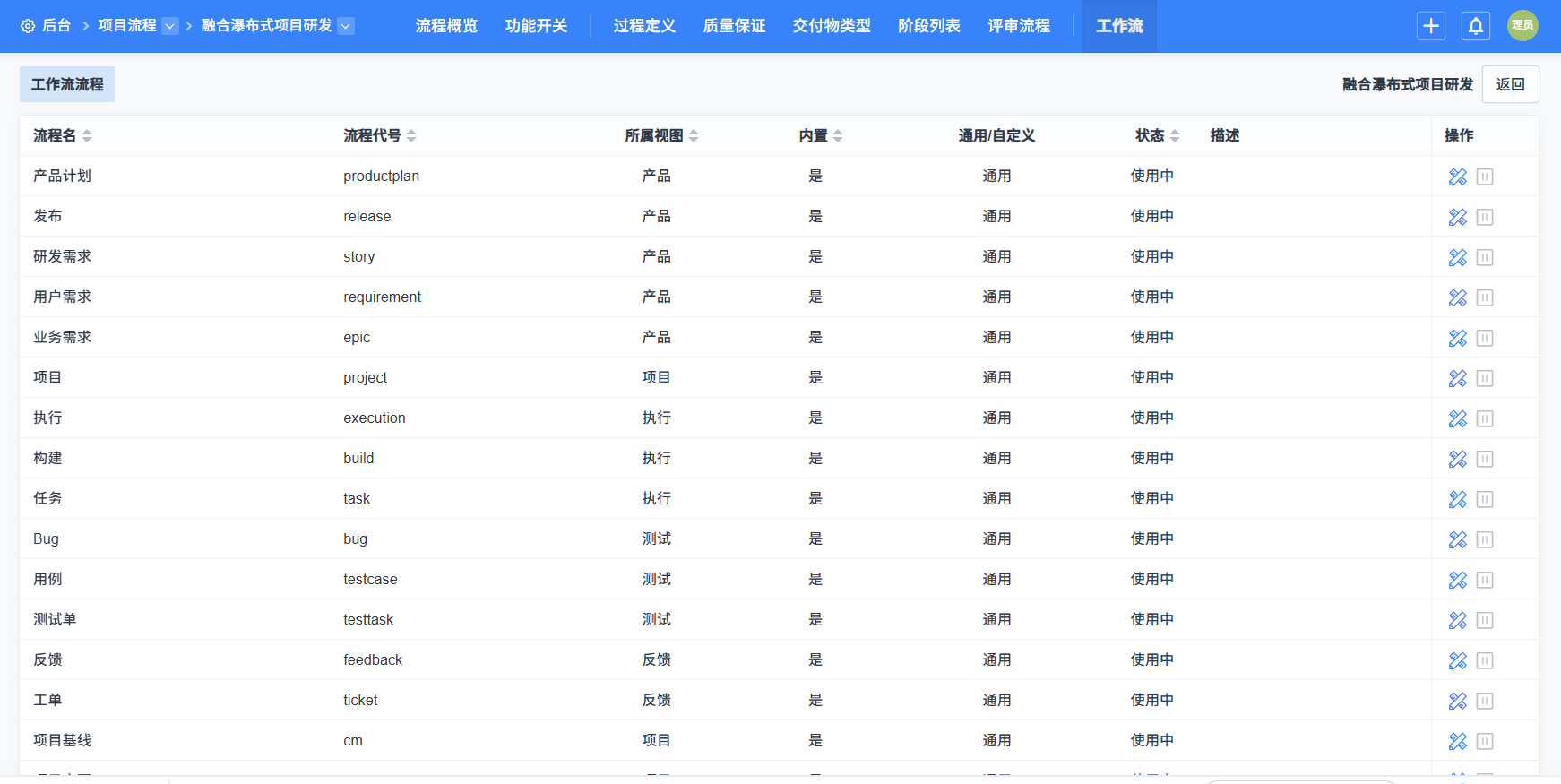The height and width of the screenshot is (784, 1561).
Task: Open the 质量保证 menu tab
Action: 734,26
